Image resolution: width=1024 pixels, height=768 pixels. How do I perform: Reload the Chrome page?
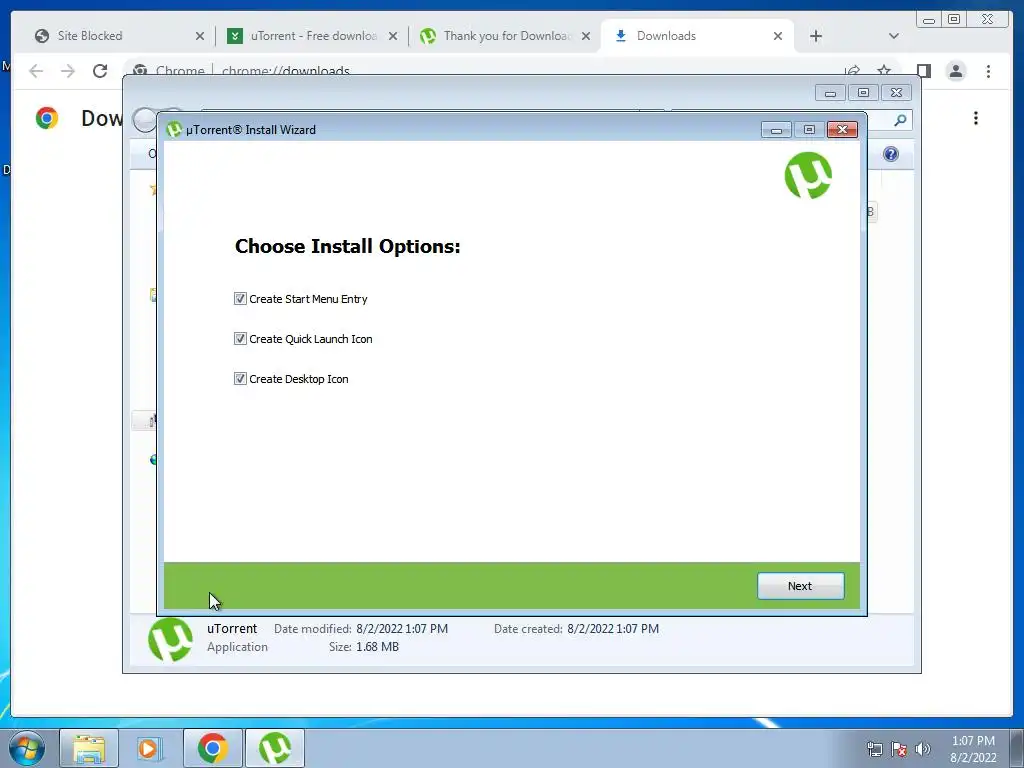(x=100, y=71)
